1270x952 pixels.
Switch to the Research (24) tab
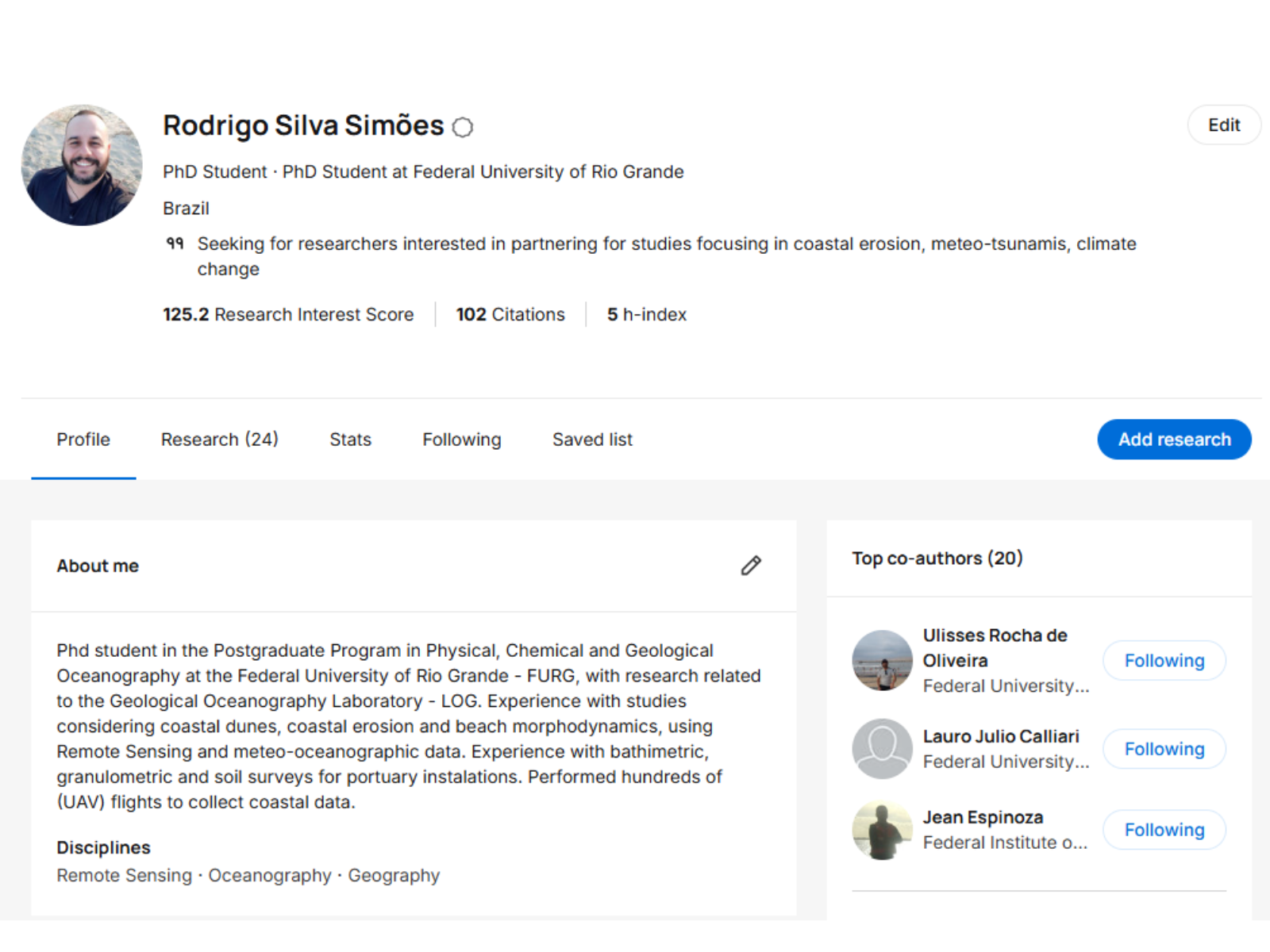219,440
